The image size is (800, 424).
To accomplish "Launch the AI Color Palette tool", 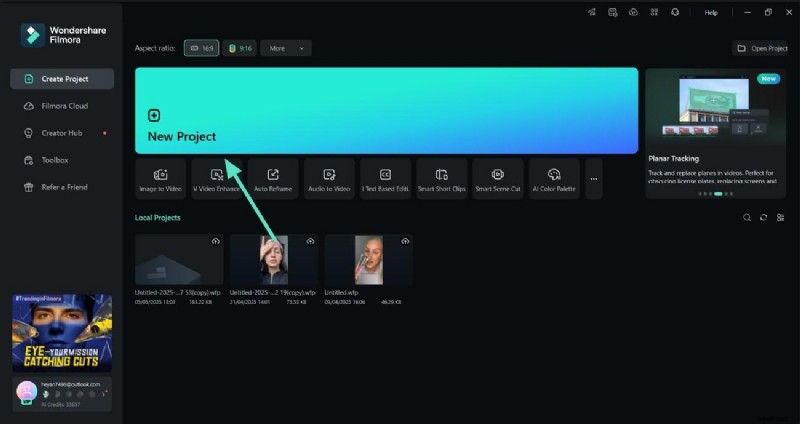I will (x=554, y=179).
